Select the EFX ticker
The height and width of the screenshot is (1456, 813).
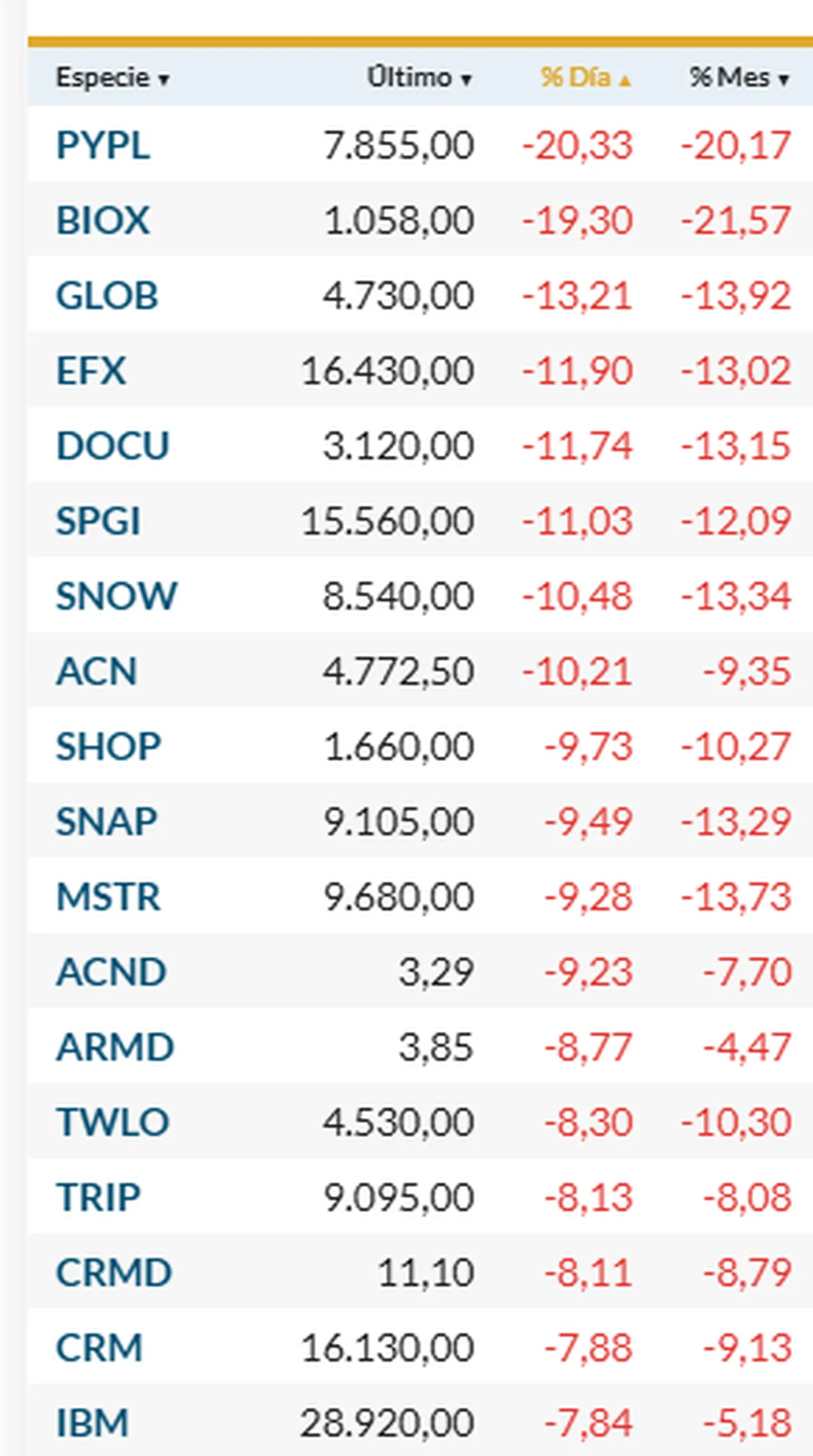coord(91,371)
